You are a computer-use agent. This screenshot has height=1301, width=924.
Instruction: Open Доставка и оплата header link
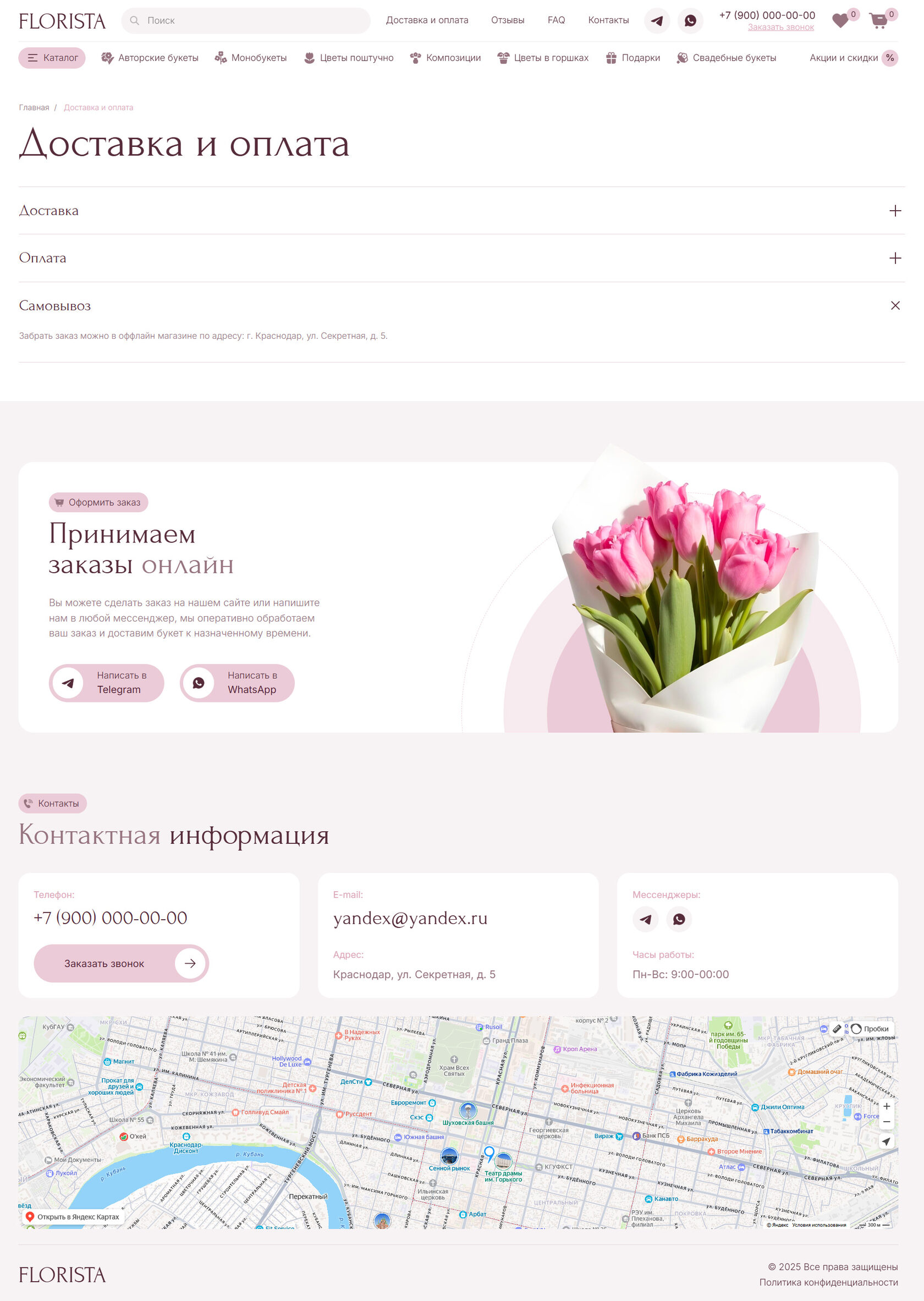point(427,20)
